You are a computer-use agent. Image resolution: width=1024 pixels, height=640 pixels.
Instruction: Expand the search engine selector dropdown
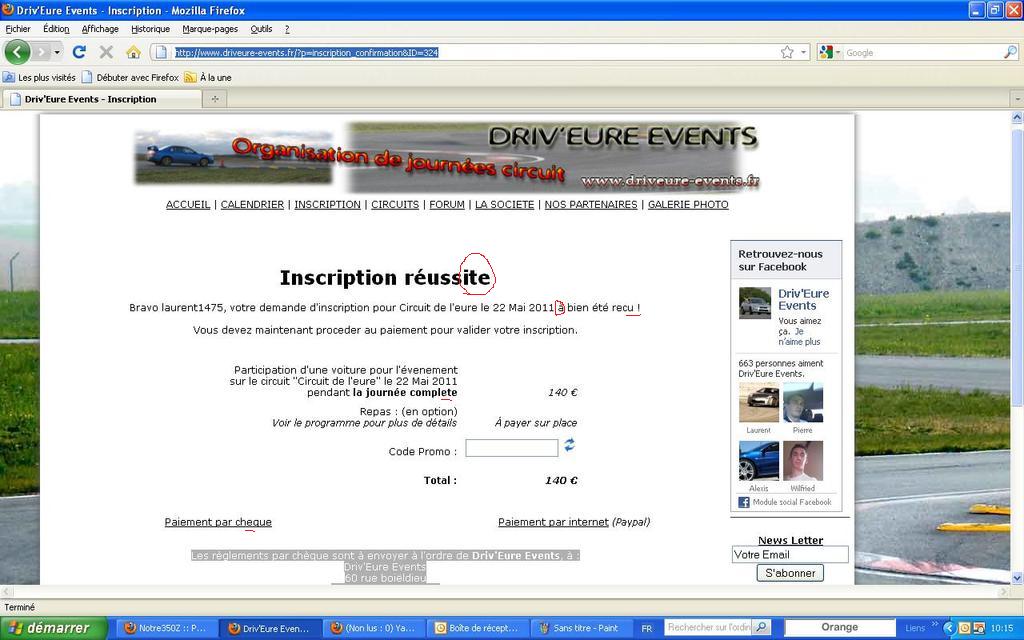pyautogui.click(x=837, y=52)
